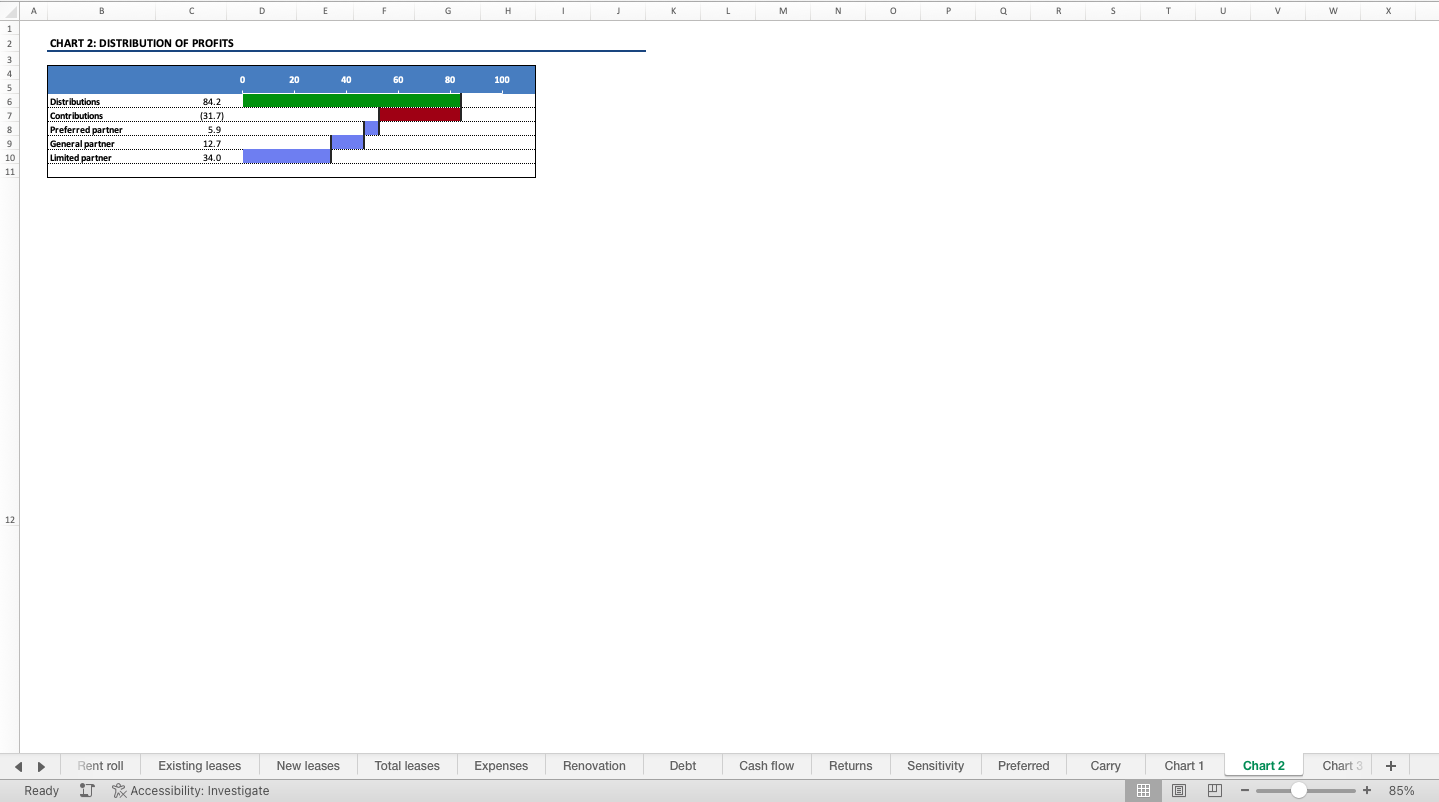The height and width of the screenshot is (802, 1439).
Task: Switch to Normal view in status bar
Action: click(1143, 791)
